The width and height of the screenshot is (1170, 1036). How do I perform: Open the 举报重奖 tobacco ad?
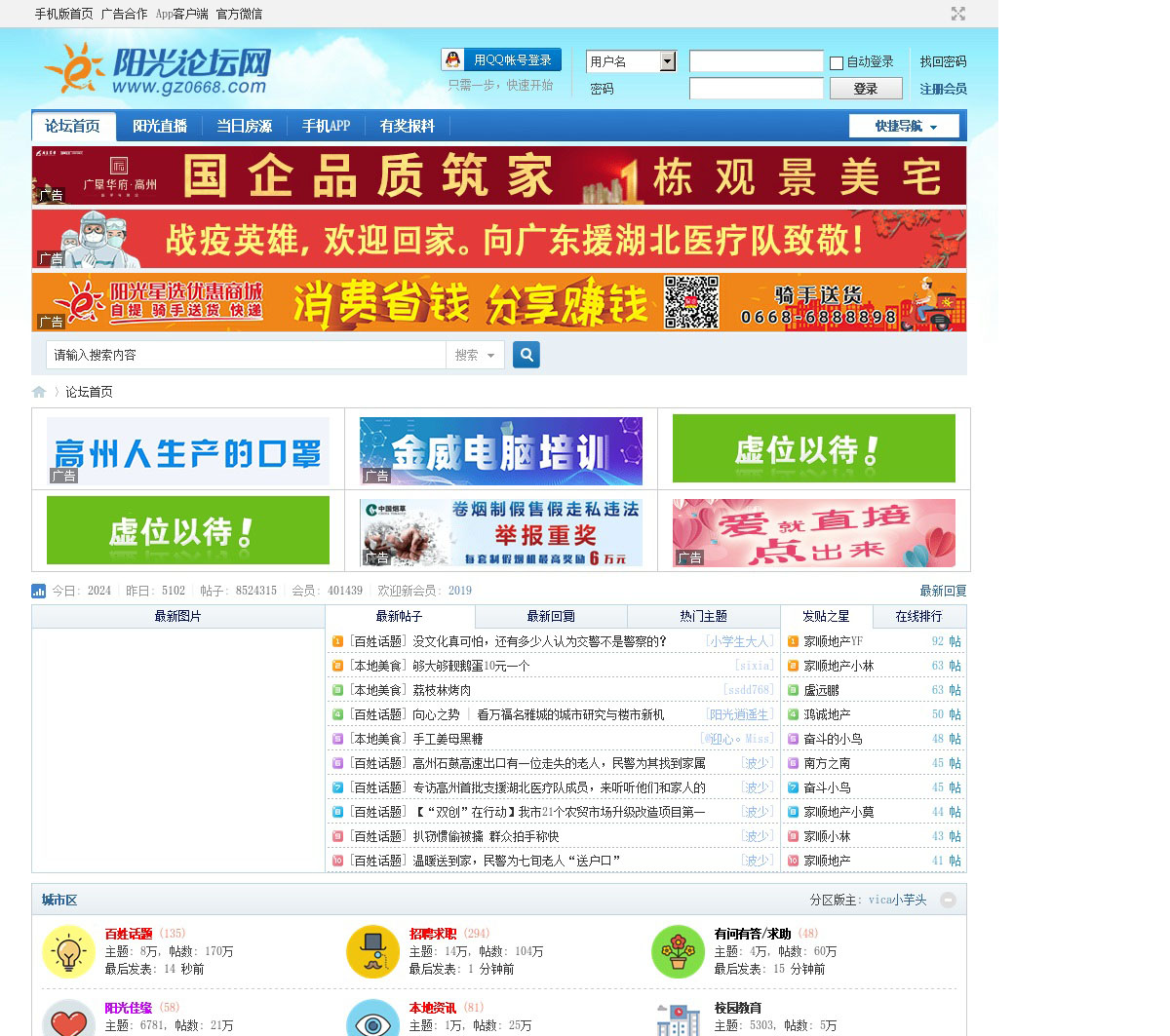point(501,532)
